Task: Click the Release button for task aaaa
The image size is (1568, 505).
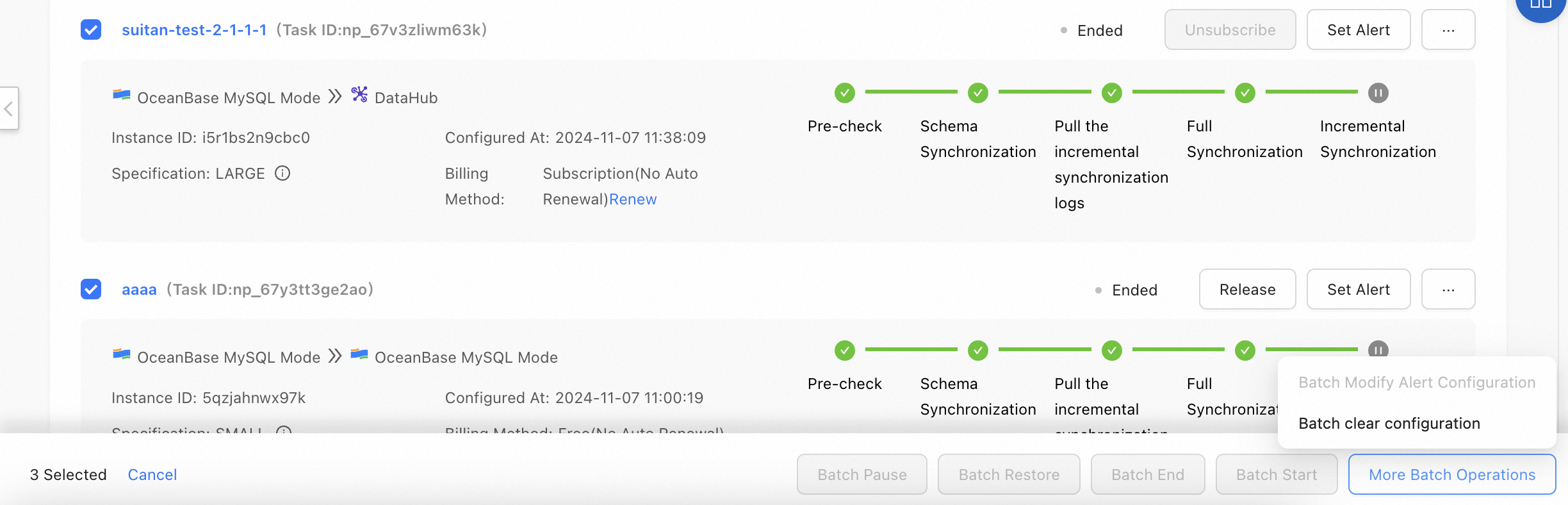Action: [1246, 290]
